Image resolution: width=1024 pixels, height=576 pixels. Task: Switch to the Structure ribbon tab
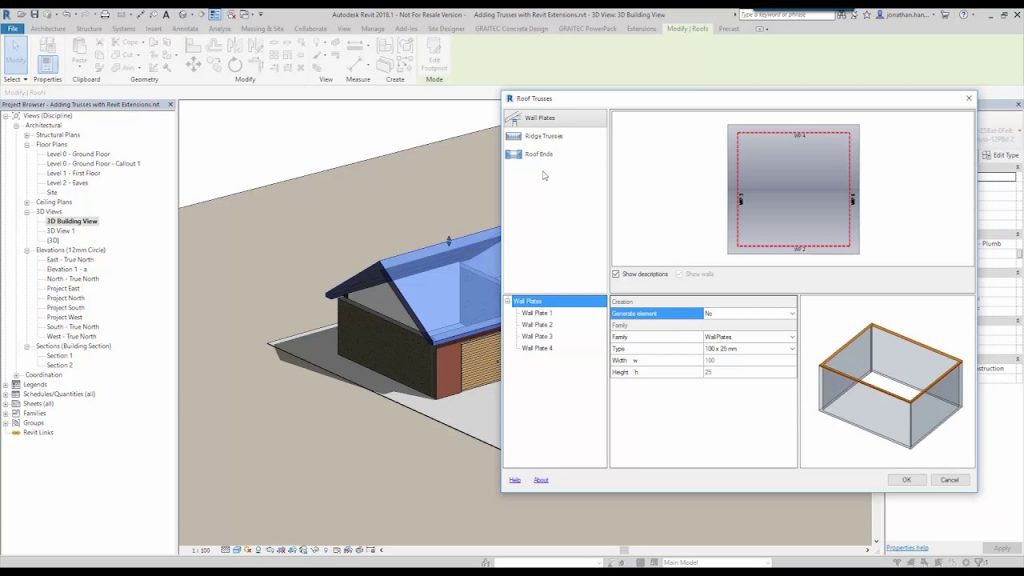[89, 29]
